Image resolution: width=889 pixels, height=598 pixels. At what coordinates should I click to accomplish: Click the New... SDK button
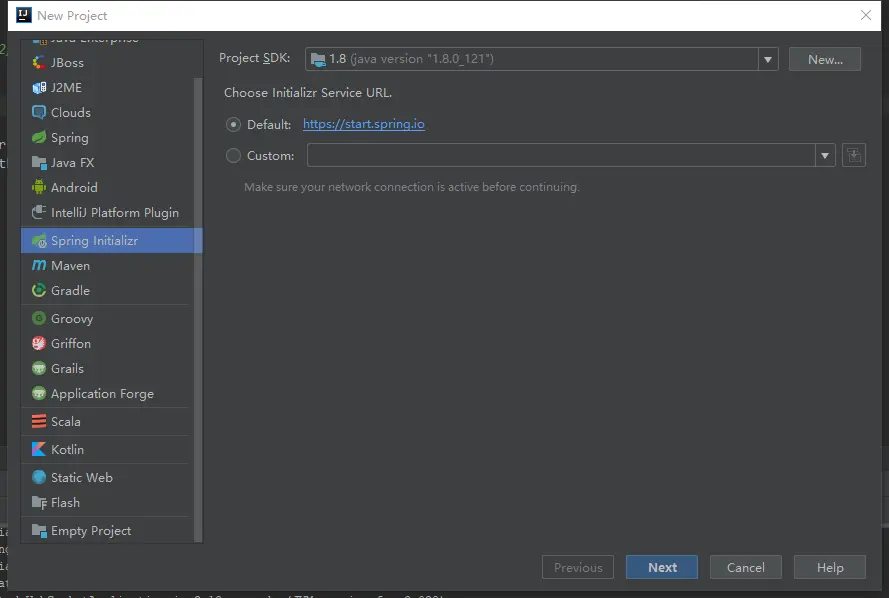825,60
